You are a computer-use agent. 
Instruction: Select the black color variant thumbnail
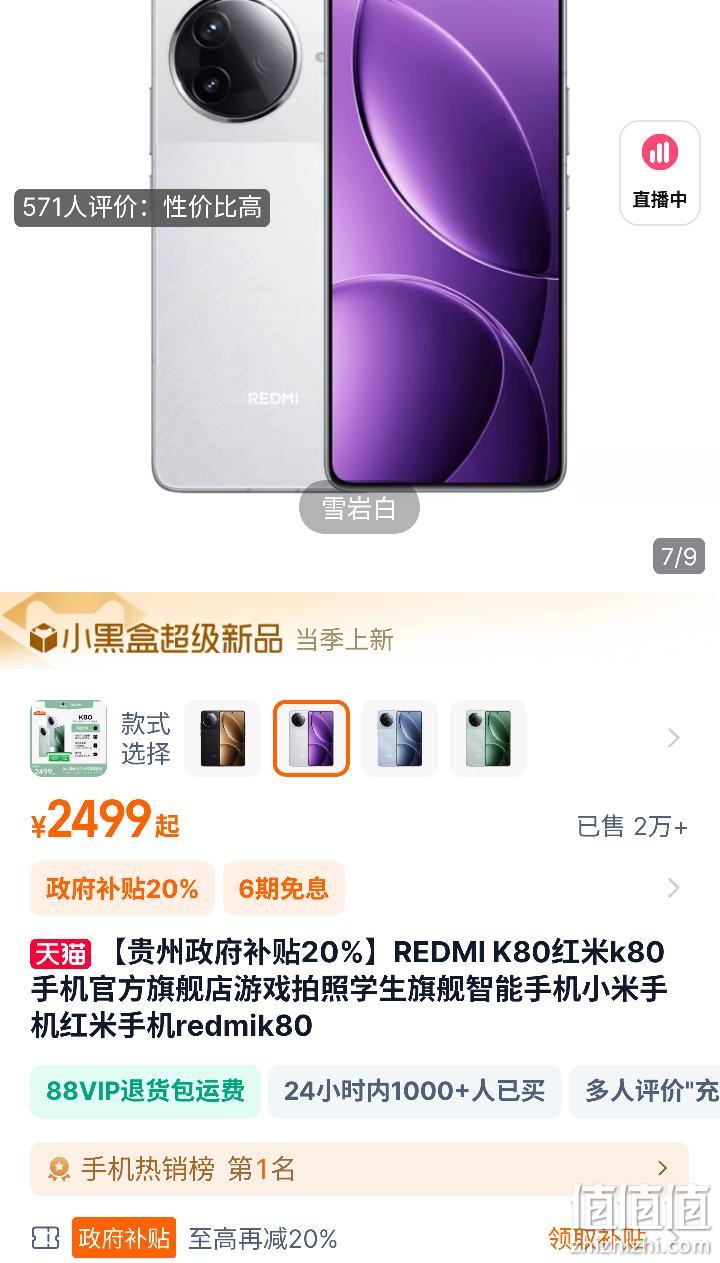coord(222,738)
